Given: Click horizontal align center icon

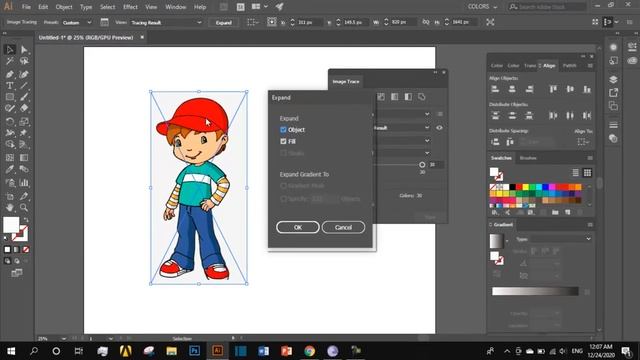Looking at the screenshot, I should 512,89.
